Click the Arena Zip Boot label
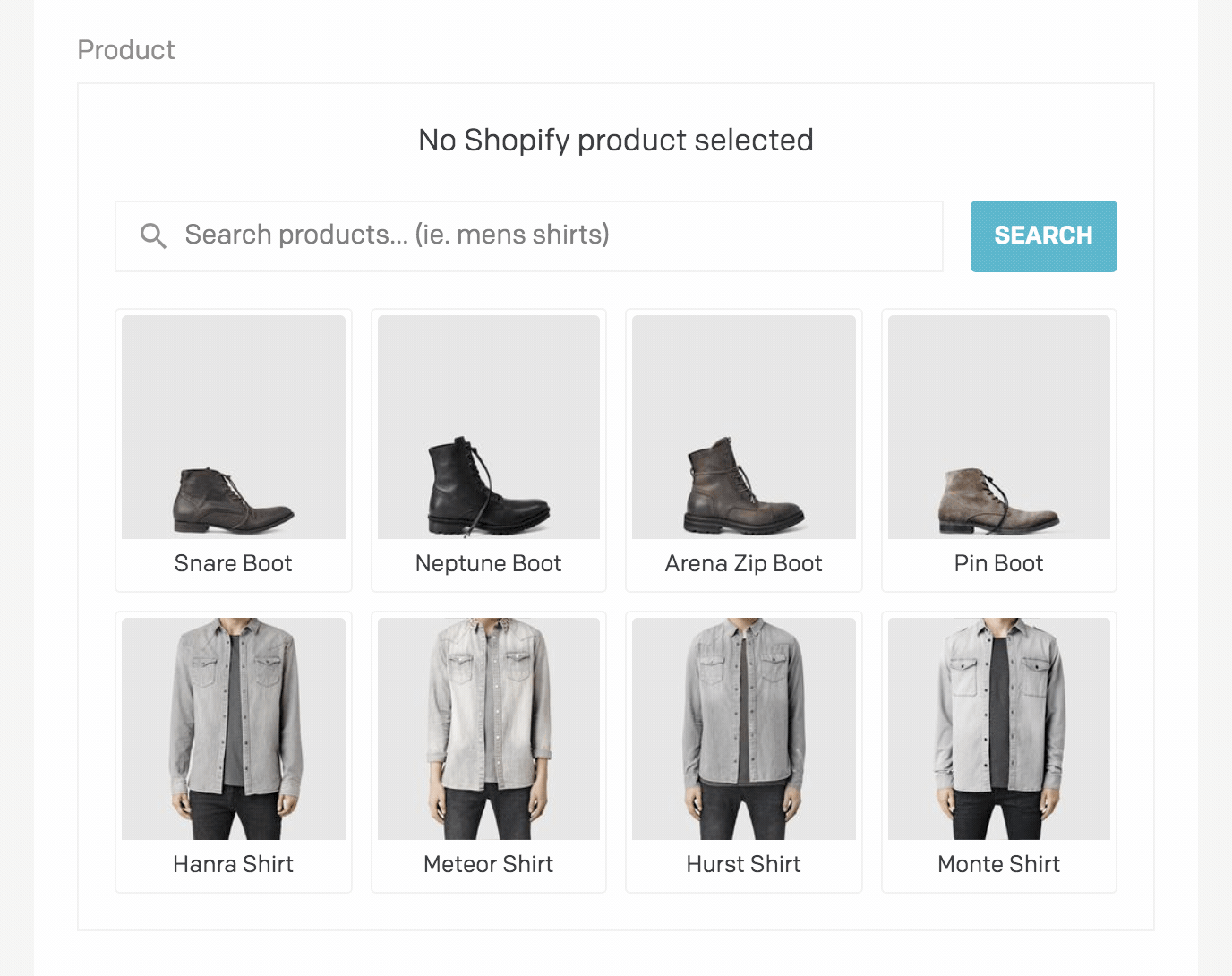 tap(744, 563)
